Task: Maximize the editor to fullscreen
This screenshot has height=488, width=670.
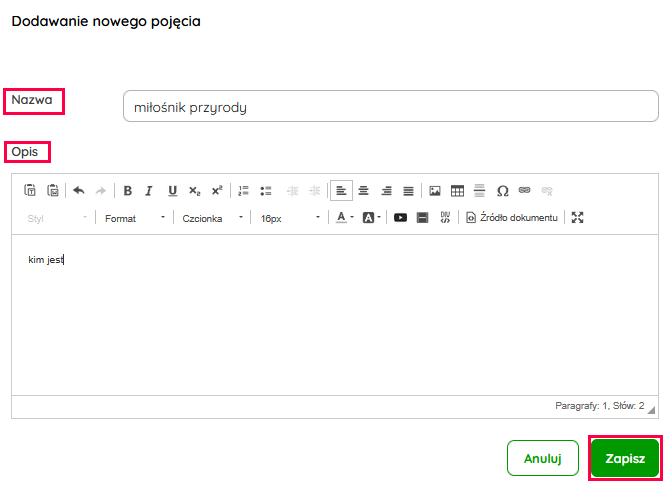Action: pos(577,217)
